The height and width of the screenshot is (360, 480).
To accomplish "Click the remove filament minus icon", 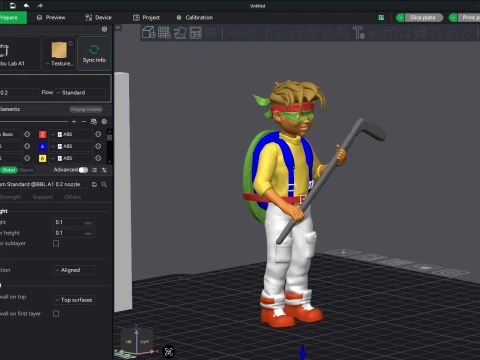I will (84, 122).
